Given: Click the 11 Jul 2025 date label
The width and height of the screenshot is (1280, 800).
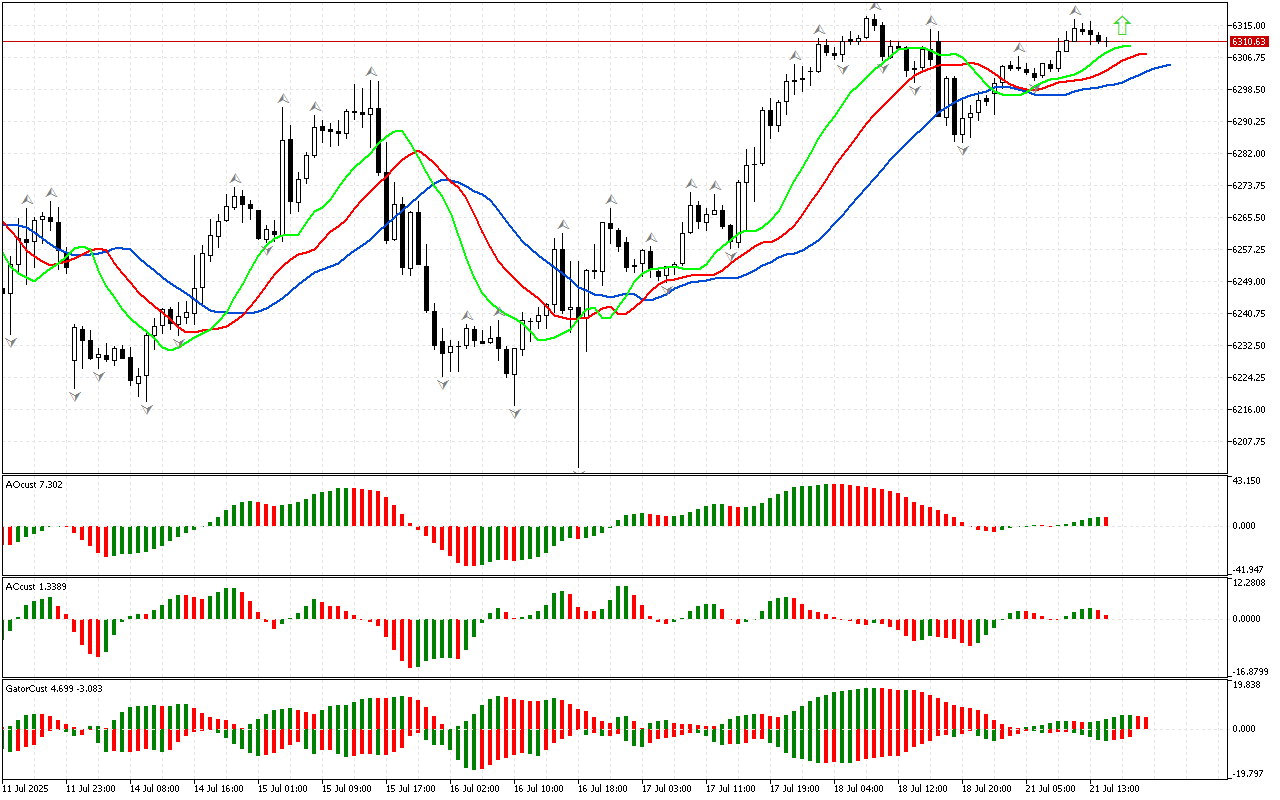Looking at the screenshot, I should (27, 789).
